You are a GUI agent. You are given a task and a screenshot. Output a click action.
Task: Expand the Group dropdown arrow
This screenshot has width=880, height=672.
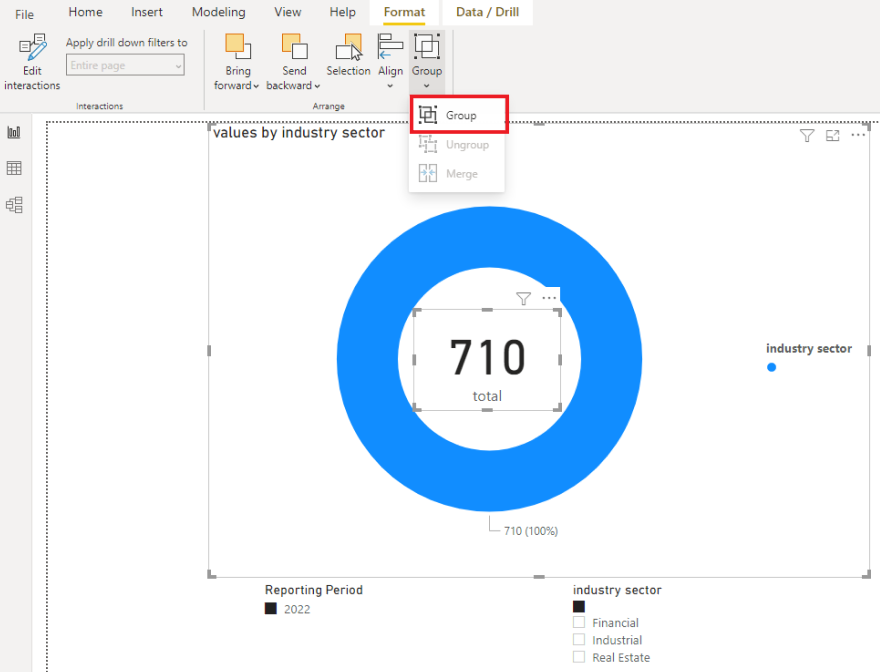(x=427, y=86)
